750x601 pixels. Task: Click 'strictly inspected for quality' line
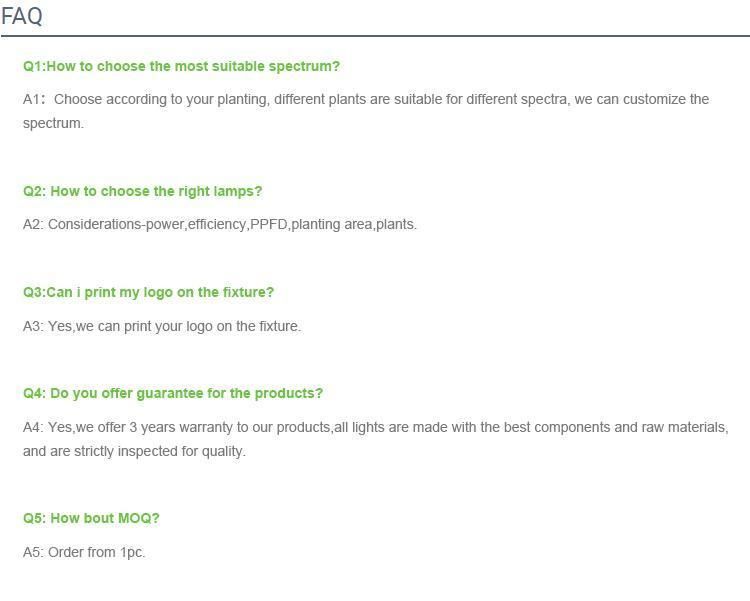click(x=134, y=451)
